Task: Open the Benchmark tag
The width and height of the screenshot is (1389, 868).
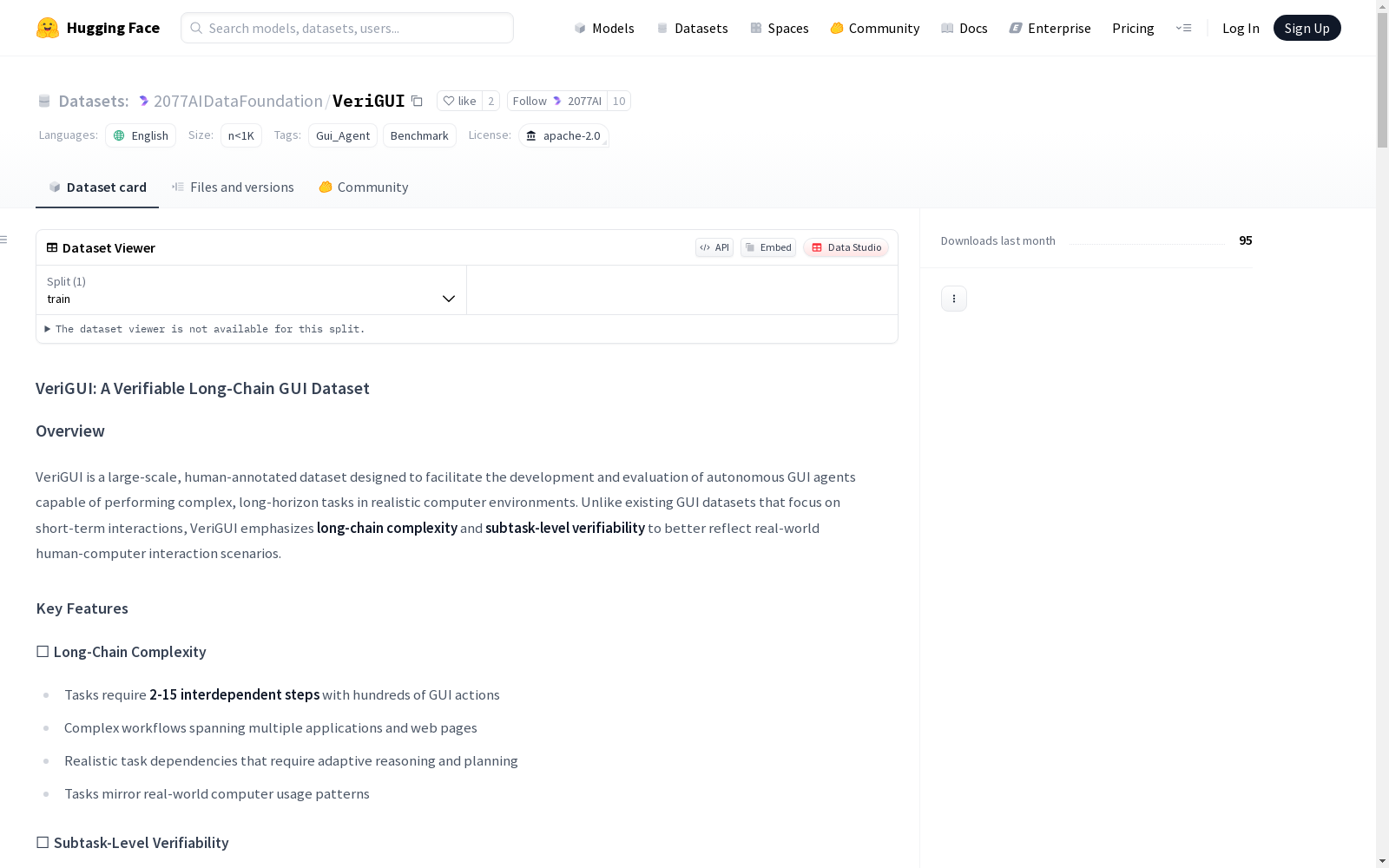Action: pos(419,135)
